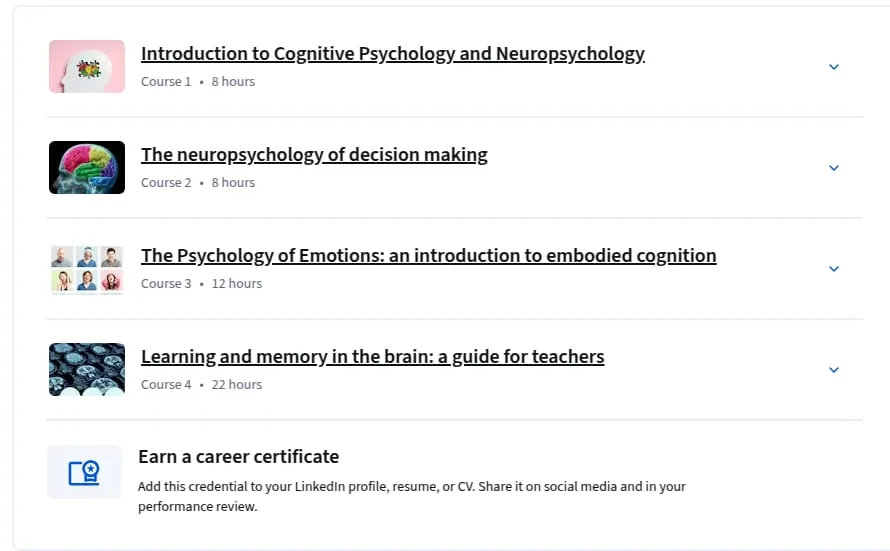Click the Course 4 label
This screenshot has height=551, width=890.
tap(166, 385)
